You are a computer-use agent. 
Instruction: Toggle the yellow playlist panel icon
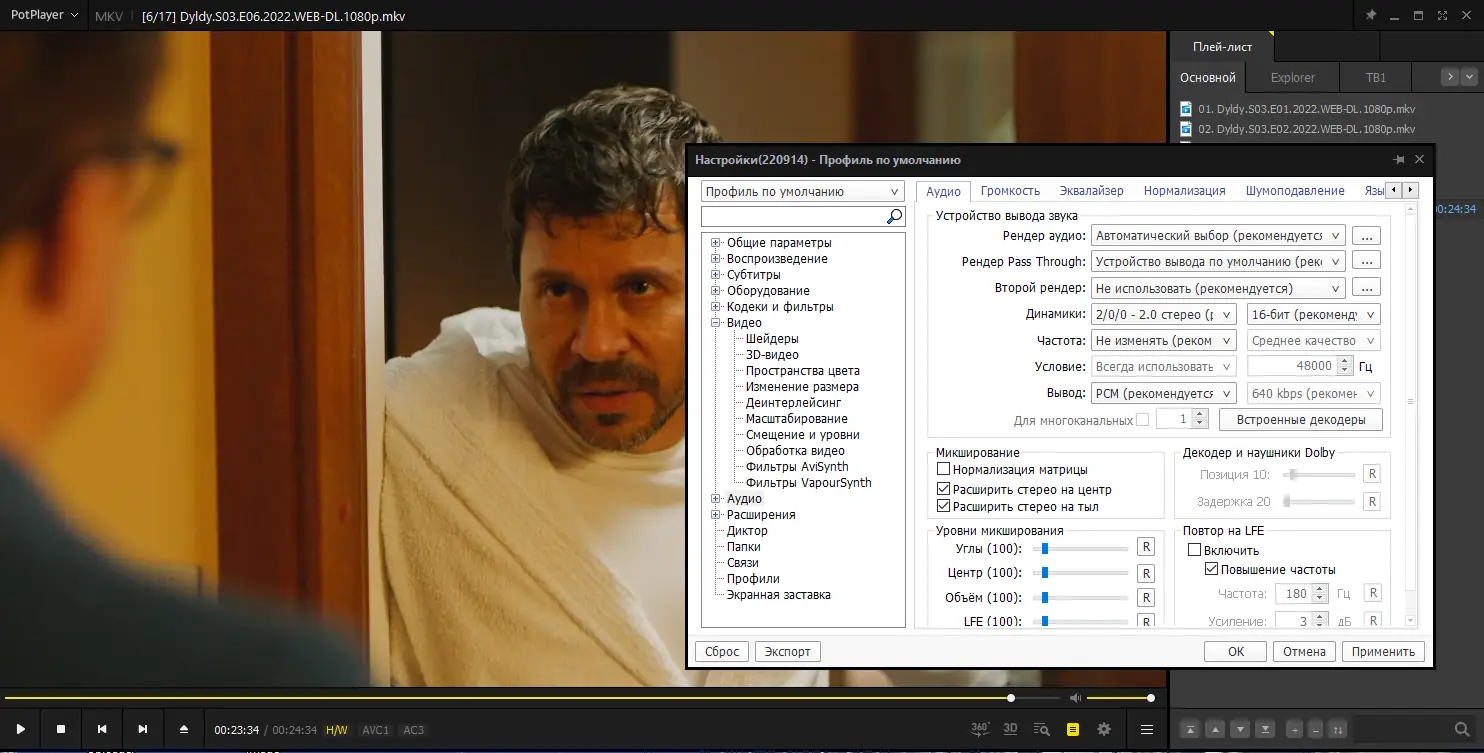pos(1073,730)
